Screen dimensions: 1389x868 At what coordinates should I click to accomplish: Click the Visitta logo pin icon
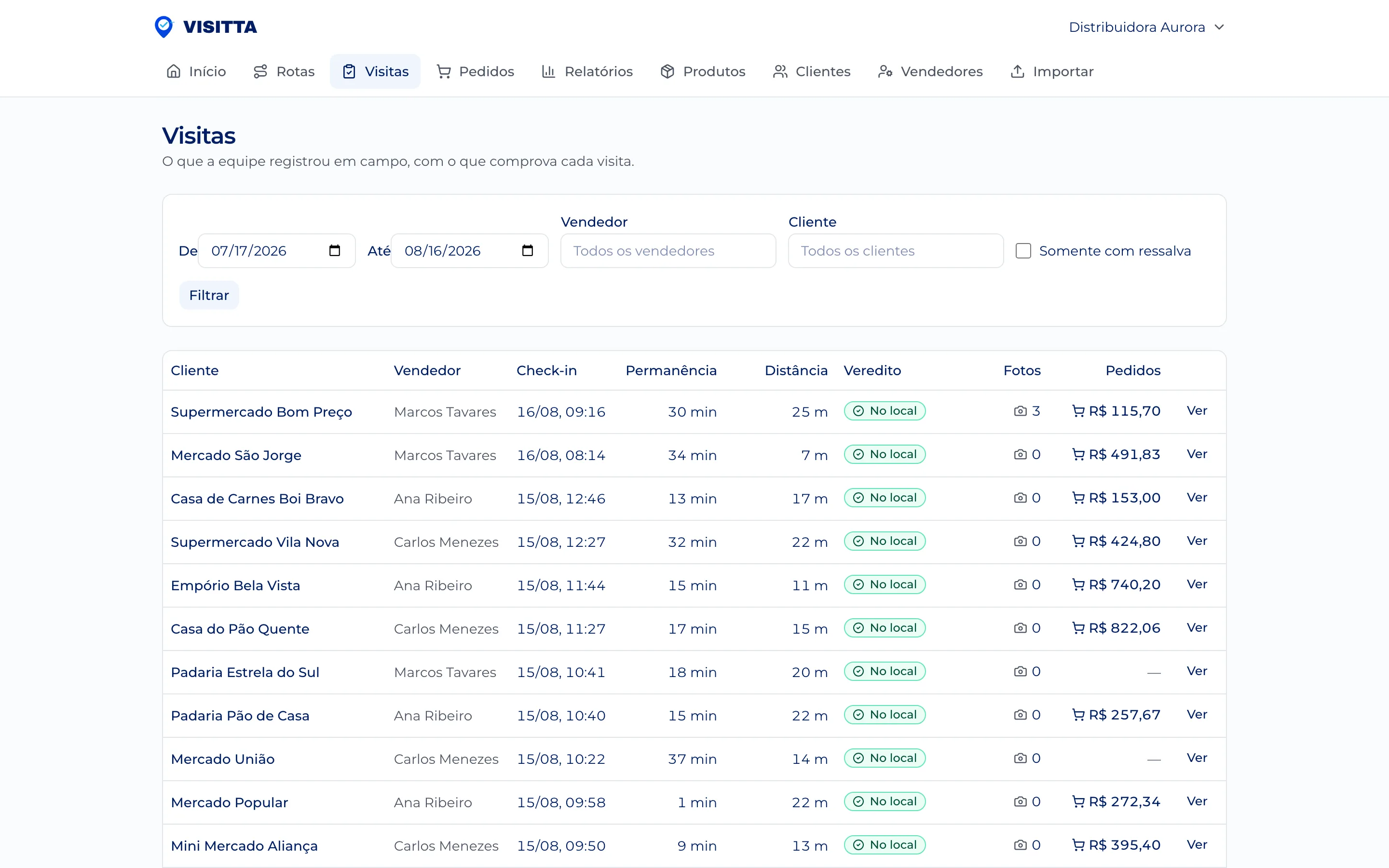(163, 27)
